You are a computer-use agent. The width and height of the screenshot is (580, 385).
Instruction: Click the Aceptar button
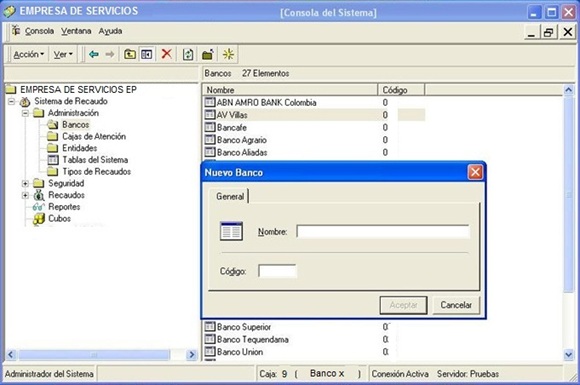(403, 305)
